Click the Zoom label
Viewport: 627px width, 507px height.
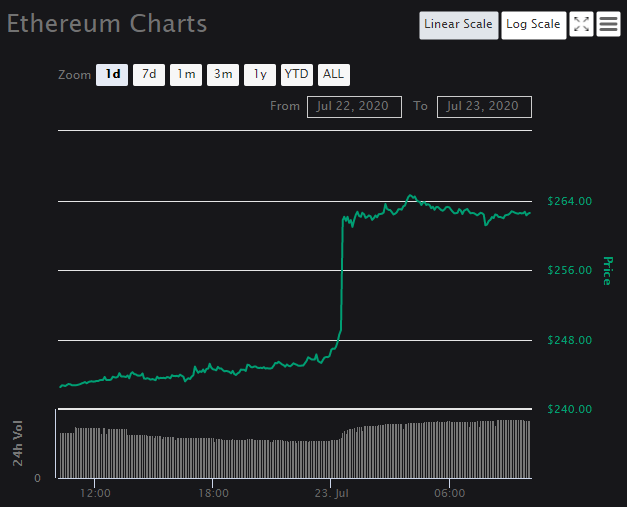pos(74,75)
